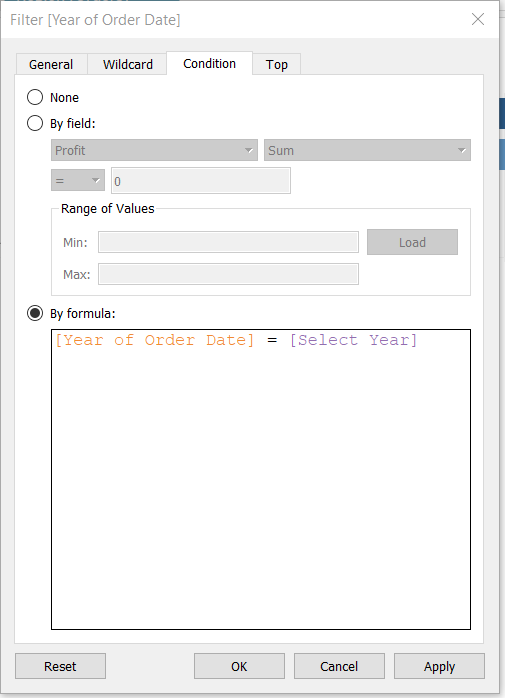Open the Profit field dropdown

(154, 150)
